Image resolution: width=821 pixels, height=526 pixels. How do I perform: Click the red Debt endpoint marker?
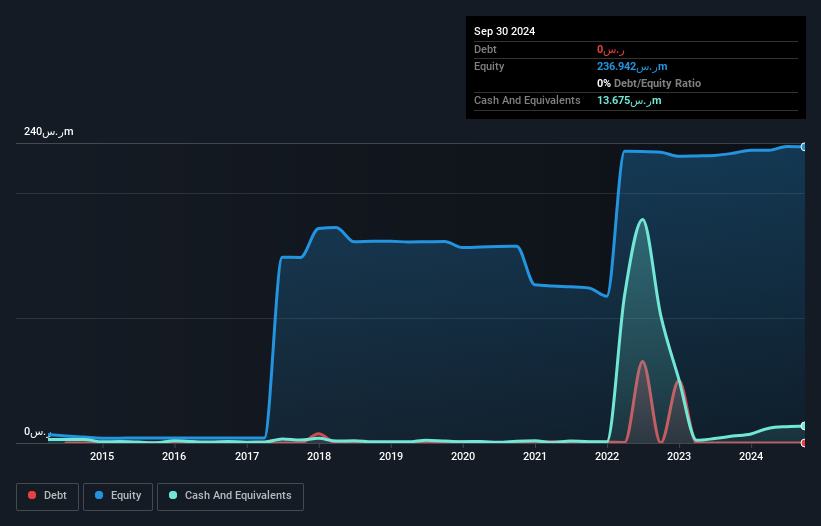pyautogui.click(x=804, y=443)
